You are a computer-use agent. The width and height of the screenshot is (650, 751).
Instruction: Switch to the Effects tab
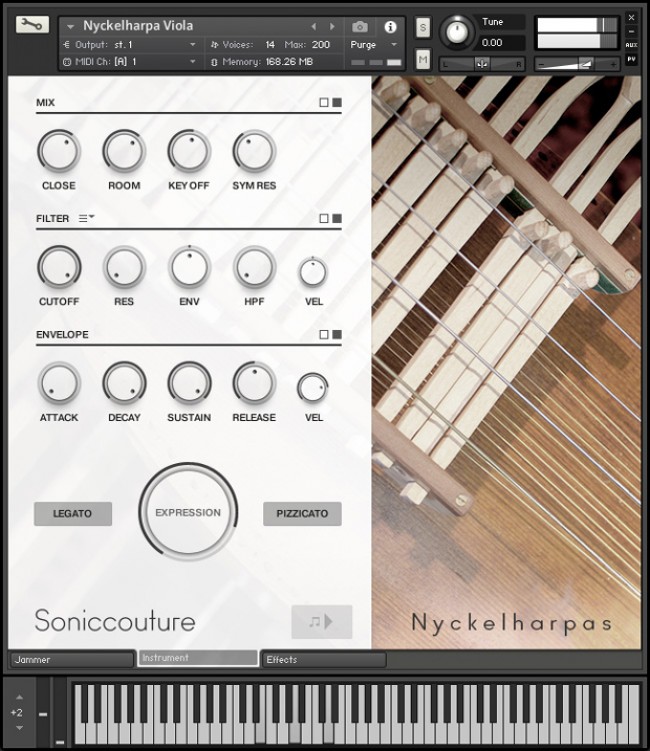[x=323, y=659]
